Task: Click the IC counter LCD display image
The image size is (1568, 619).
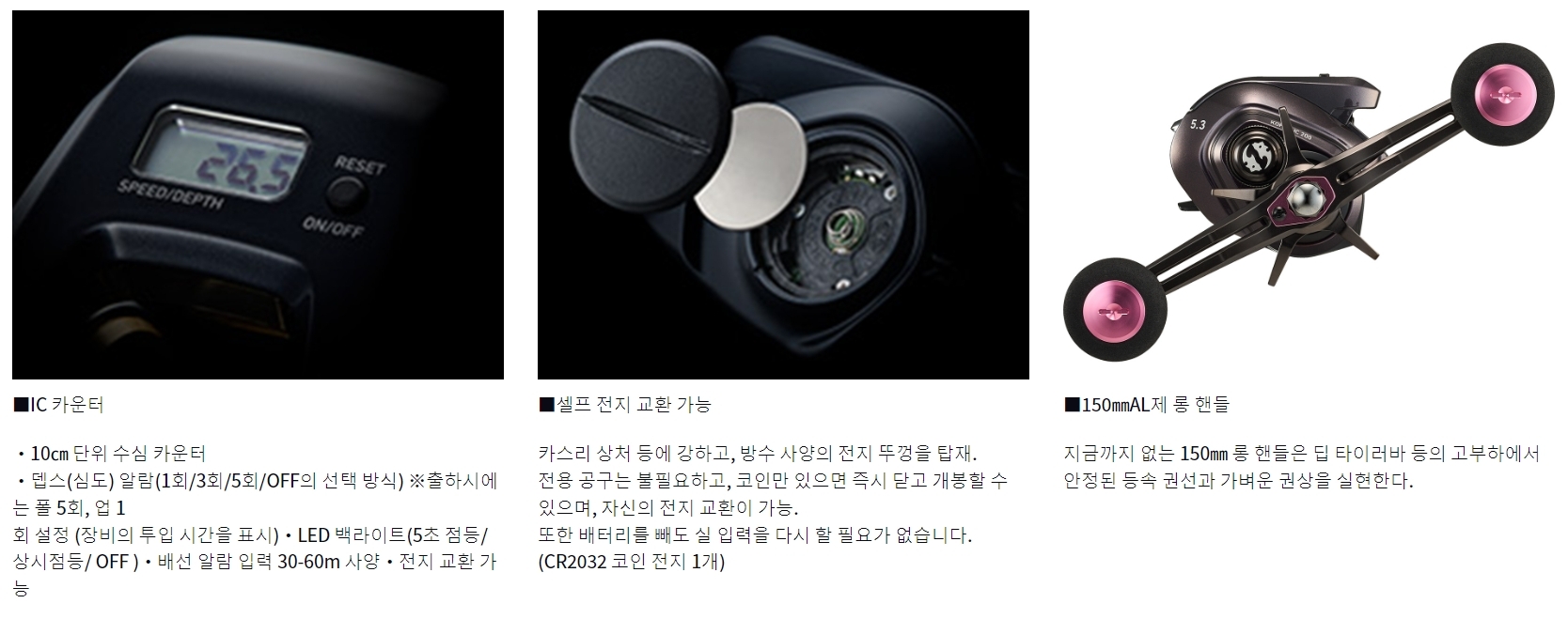Action: click(x=258, y=194)
